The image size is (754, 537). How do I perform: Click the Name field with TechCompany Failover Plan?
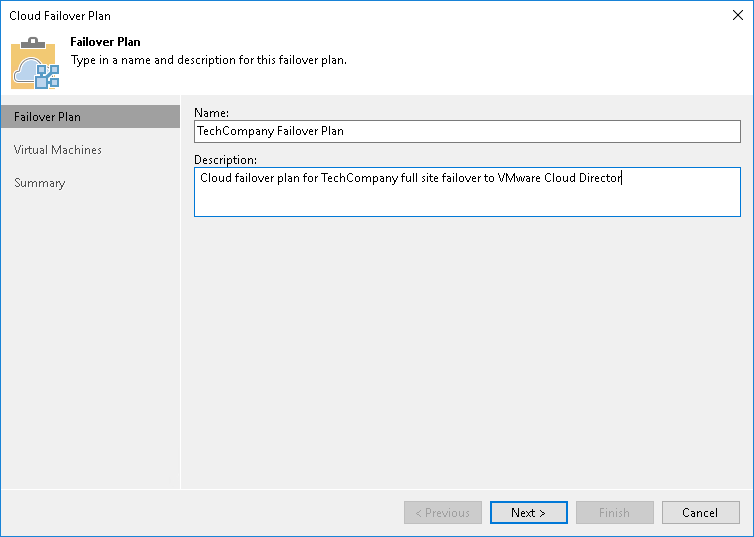467,131
